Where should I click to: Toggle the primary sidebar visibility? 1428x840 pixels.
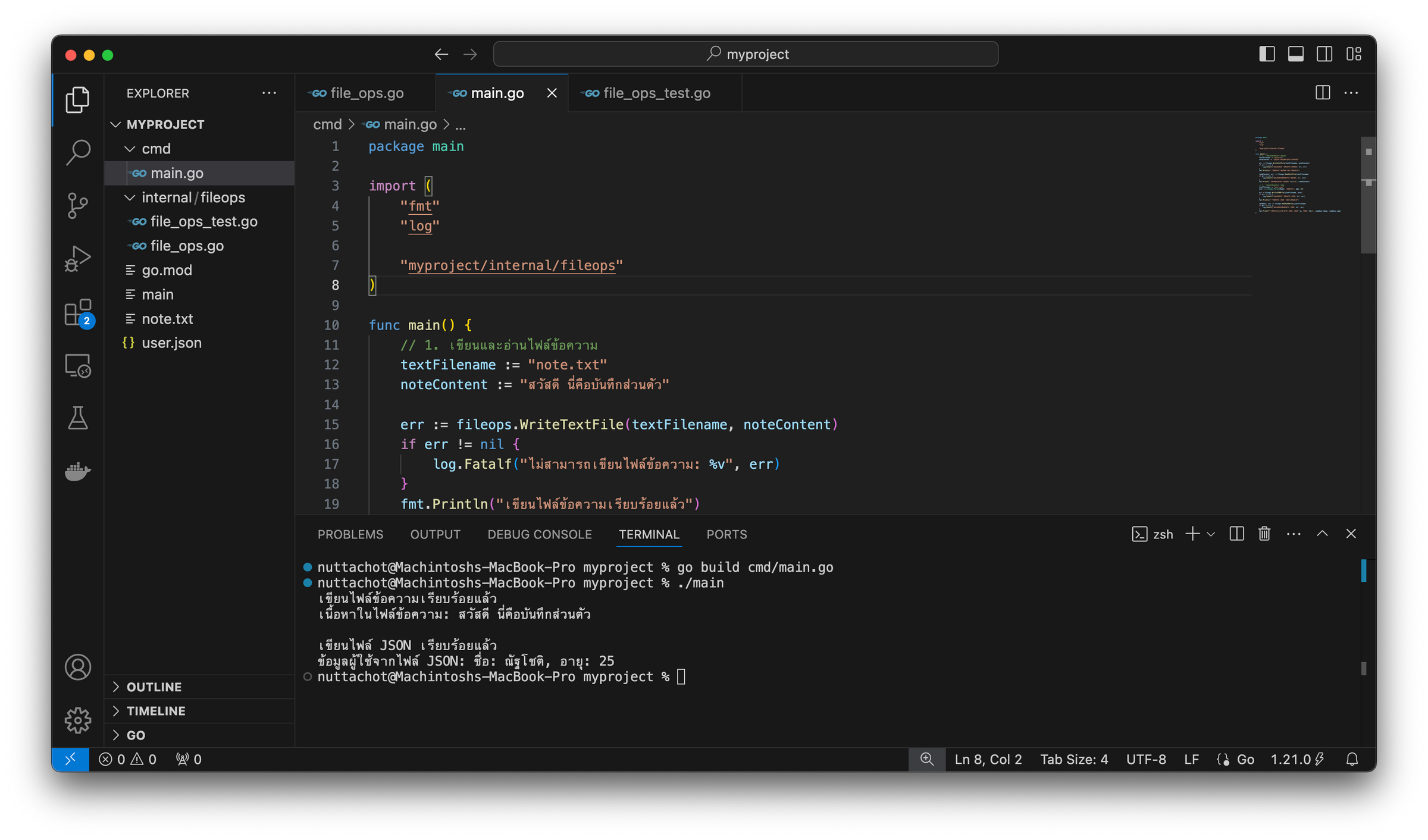(x=1267, y=54)
